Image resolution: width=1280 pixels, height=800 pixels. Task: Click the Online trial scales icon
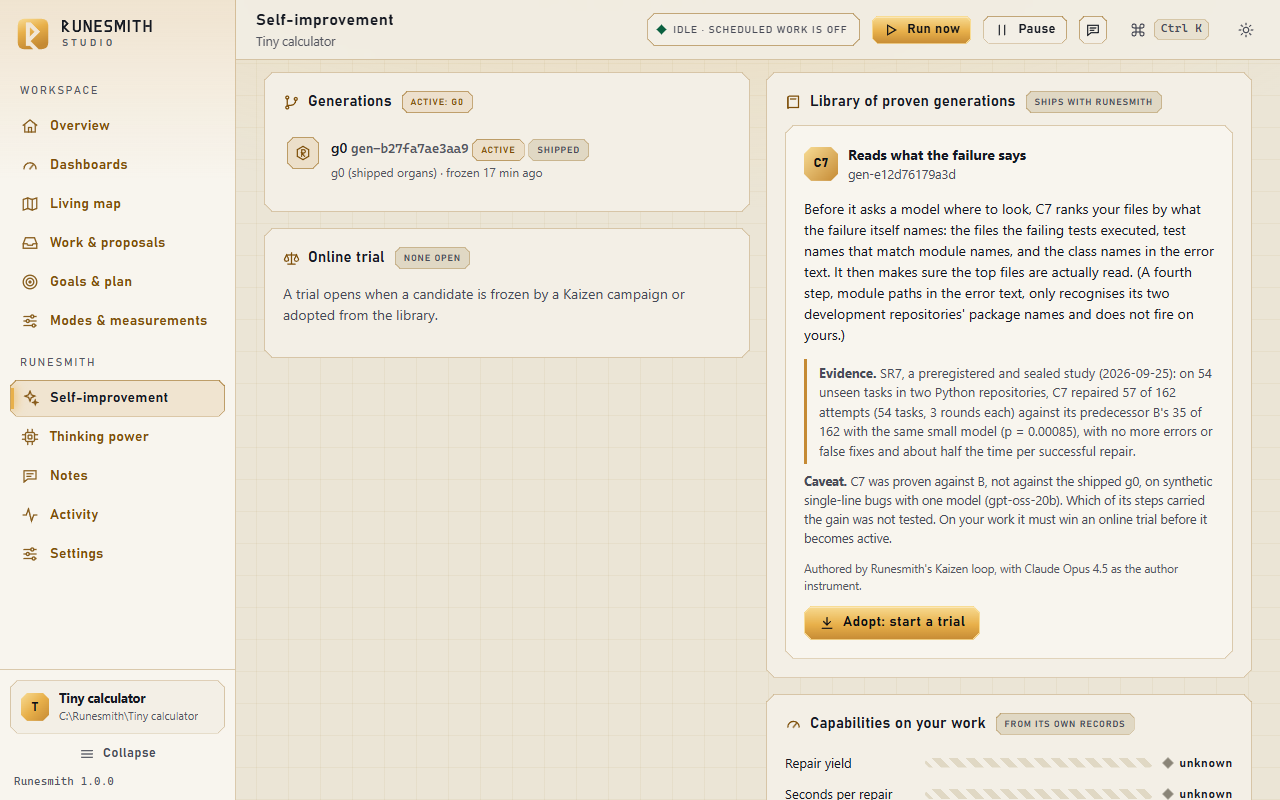click(x=291, y=258)
